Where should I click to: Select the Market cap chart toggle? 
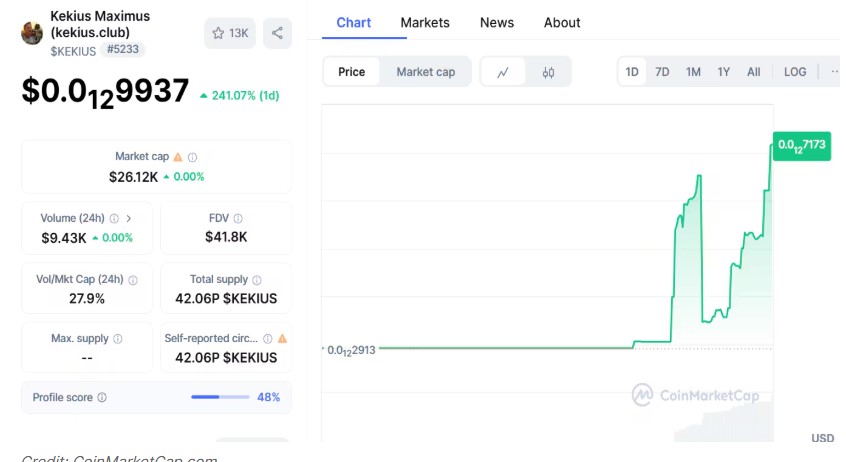coord(426,72)
